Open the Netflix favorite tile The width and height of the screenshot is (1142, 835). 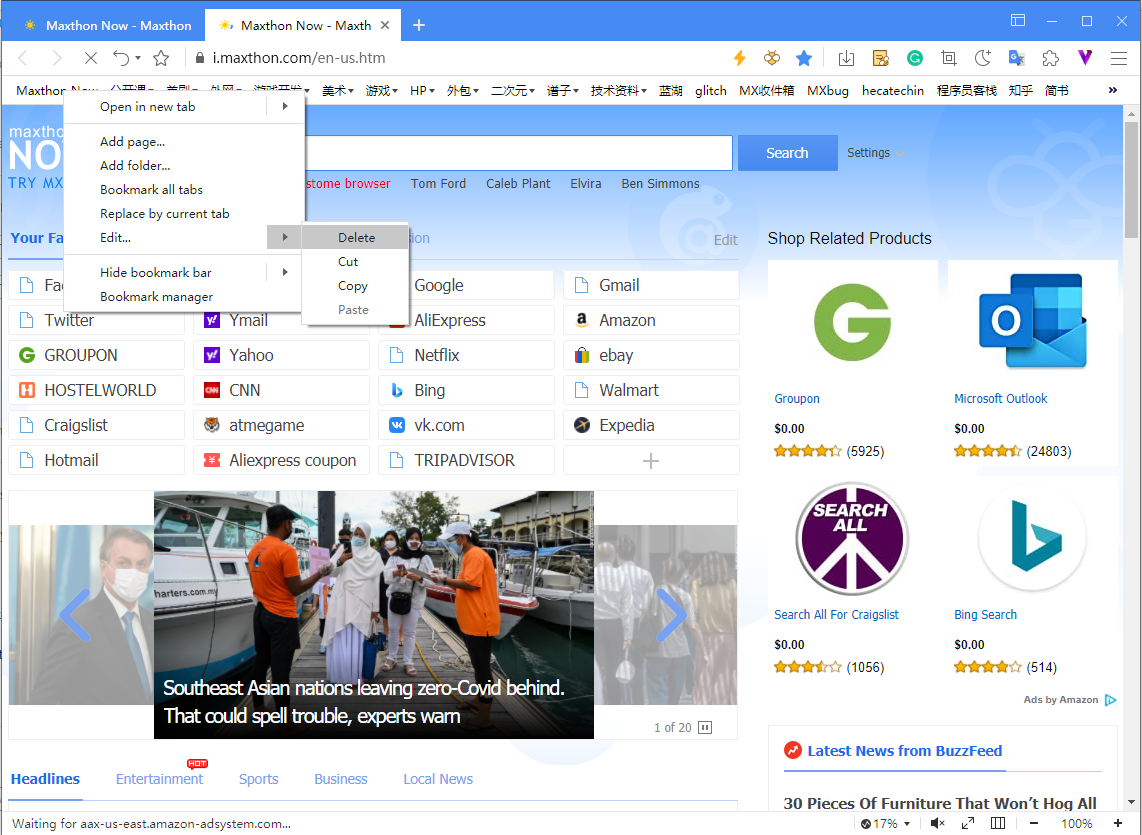click(466, 355)
